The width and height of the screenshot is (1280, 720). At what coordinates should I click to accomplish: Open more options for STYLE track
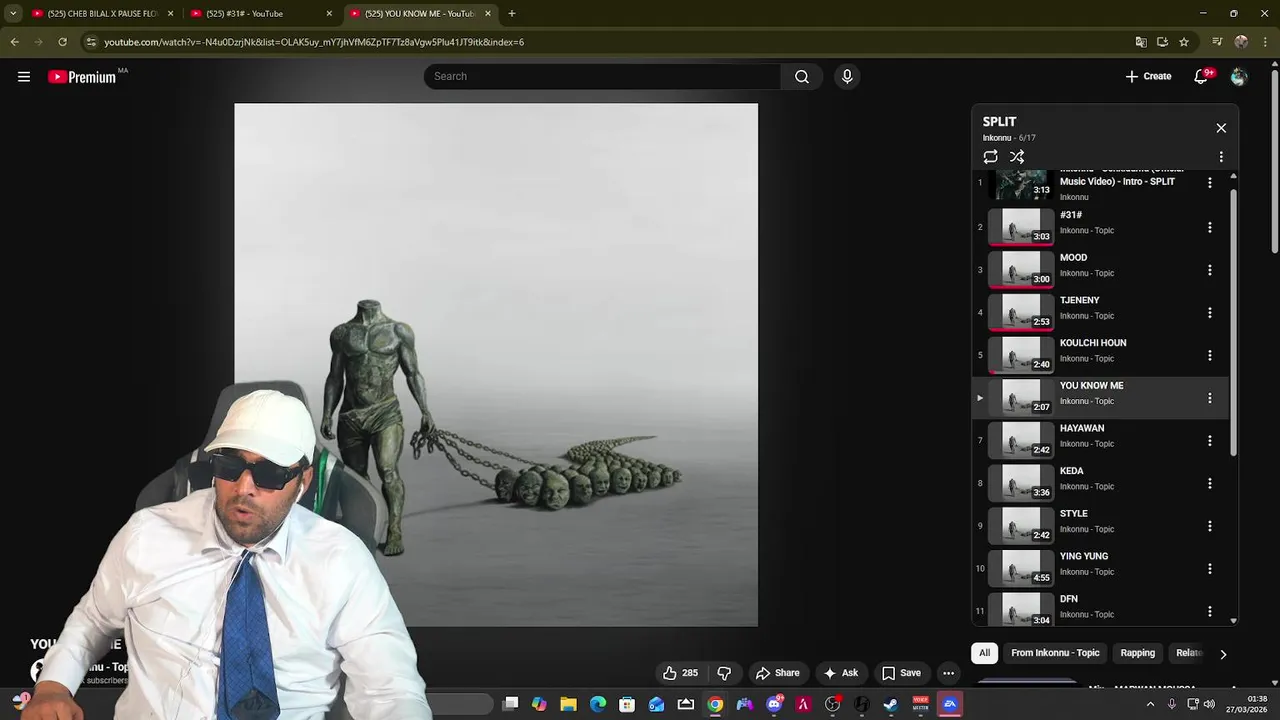pyautogui.click(x=1209, y=526)
